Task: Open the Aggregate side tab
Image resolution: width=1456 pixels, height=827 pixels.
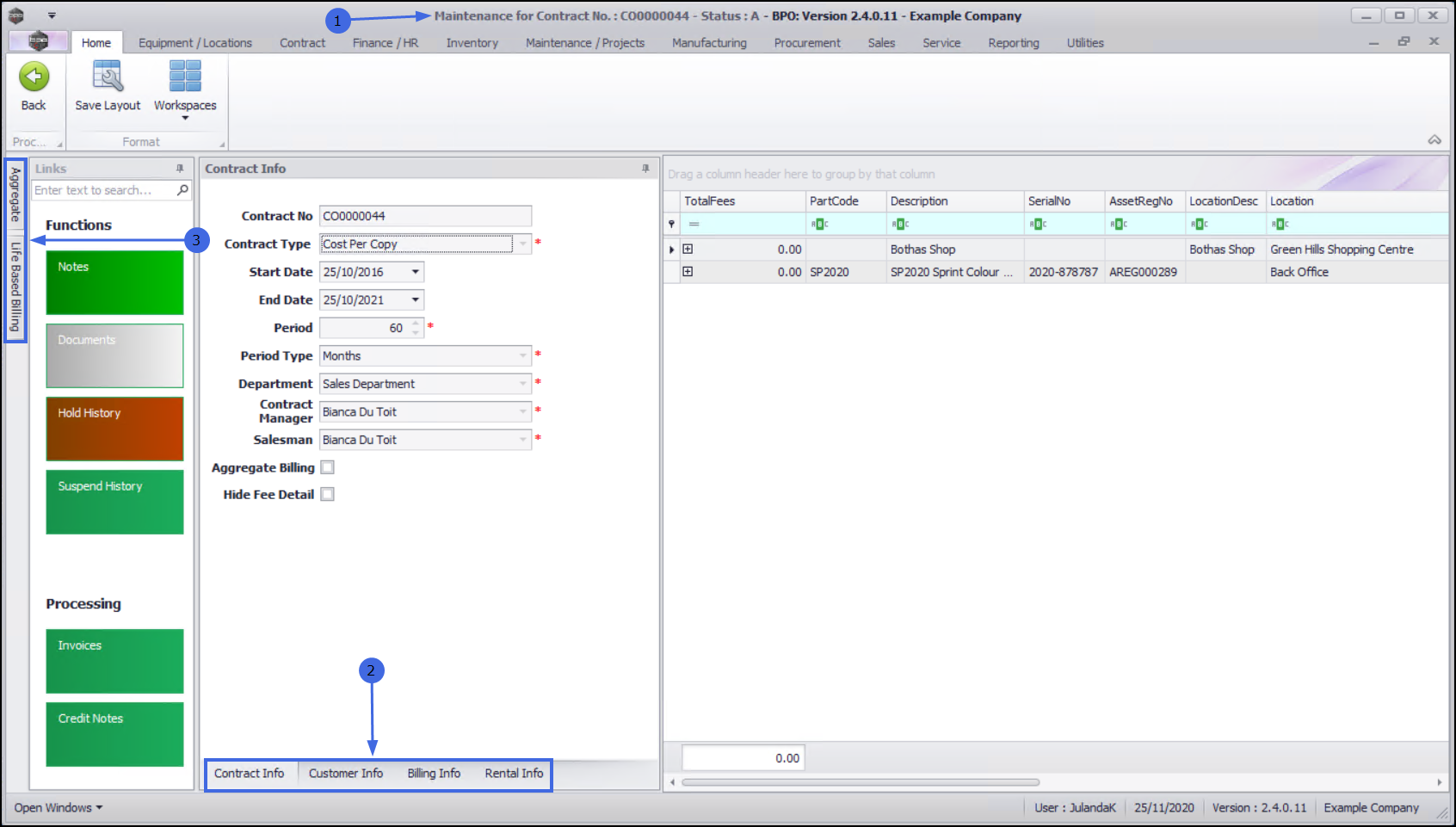Action: coord(15,194)
